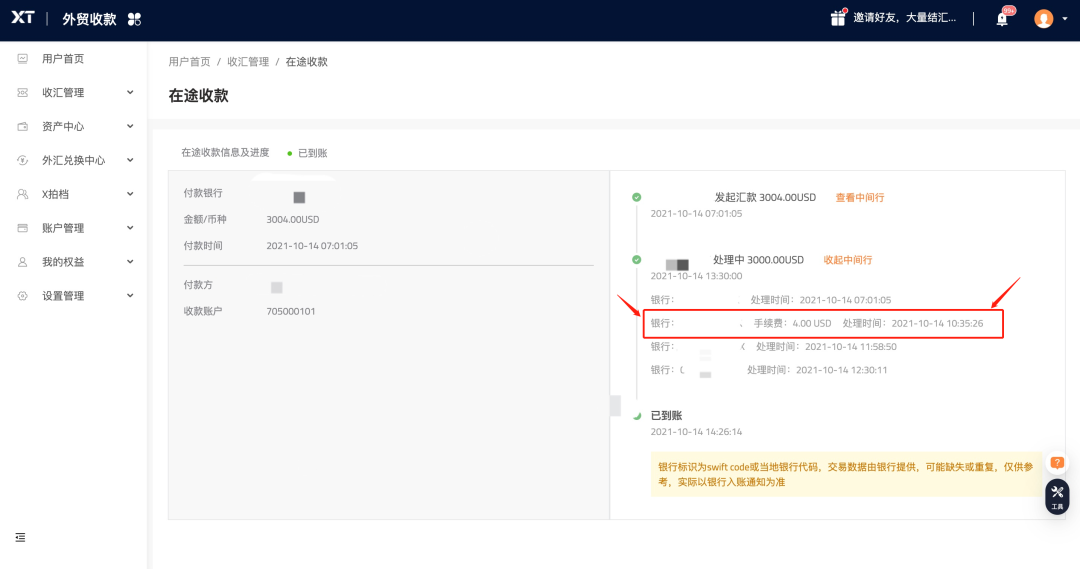Expand the X拍档 chevron
This screenshot has width=1080, height=569.
[x=130, y=194]
